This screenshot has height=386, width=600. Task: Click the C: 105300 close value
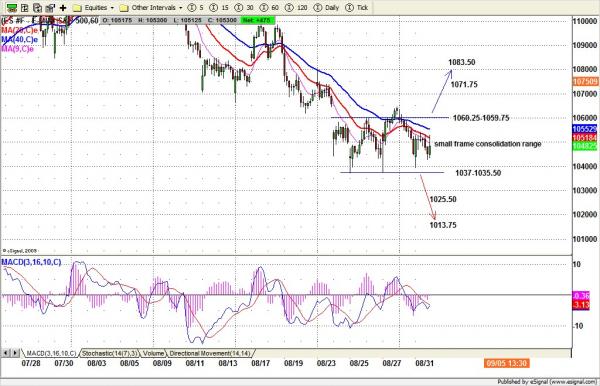coord(223,20)
